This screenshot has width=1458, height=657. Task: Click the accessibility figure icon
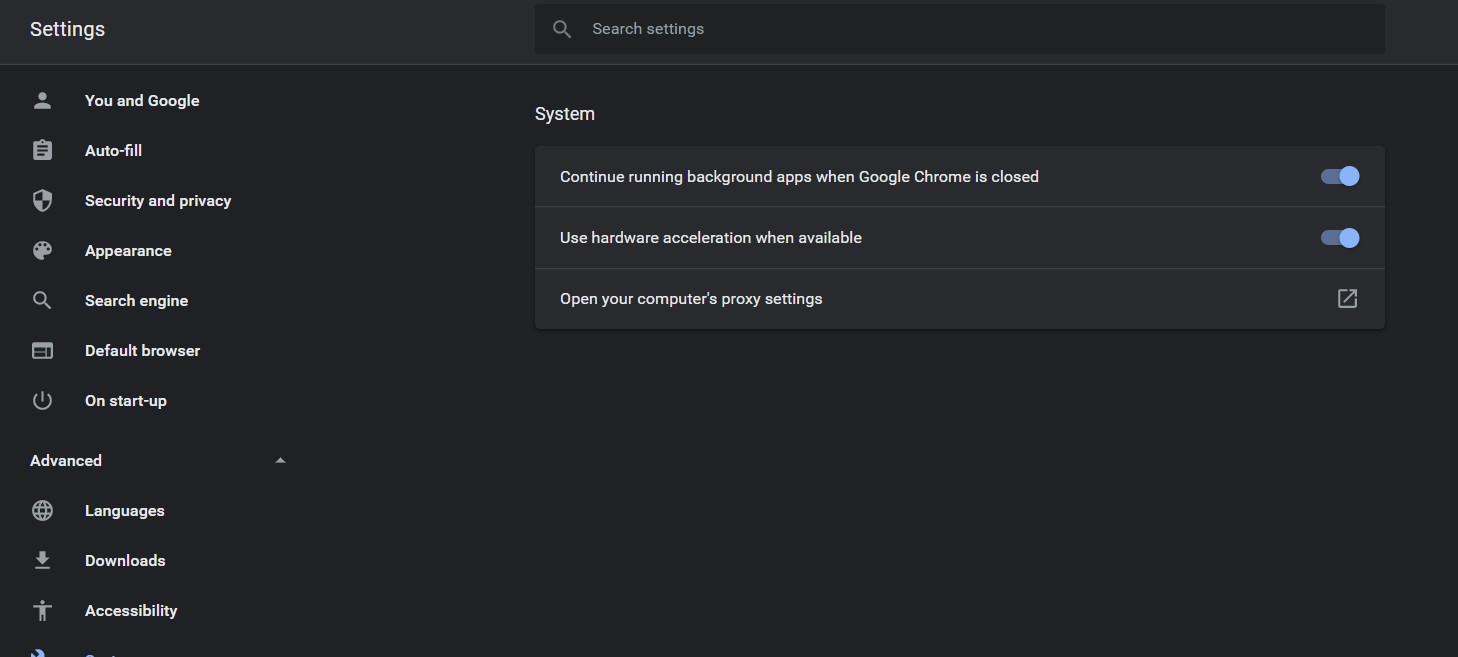42,611
